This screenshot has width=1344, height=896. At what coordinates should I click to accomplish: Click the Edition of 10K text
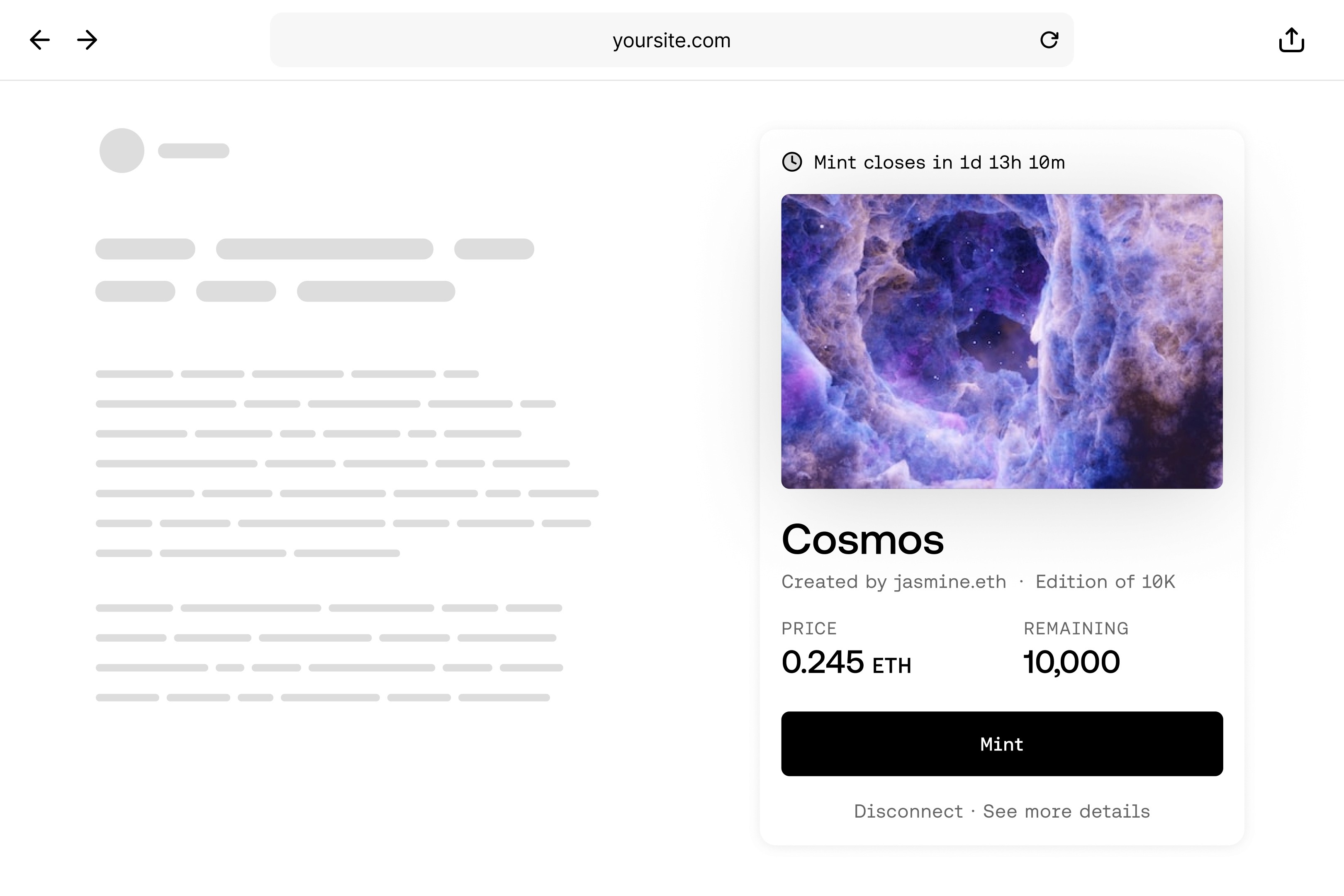point(1105,582)
